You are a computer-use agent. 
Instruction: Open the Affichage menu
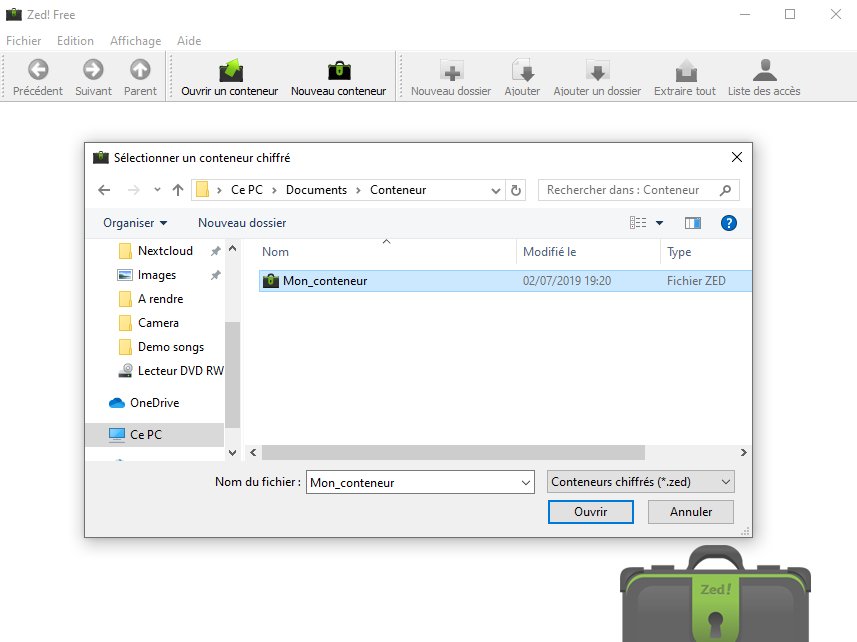pyautogui.click(x=136, y=41)
